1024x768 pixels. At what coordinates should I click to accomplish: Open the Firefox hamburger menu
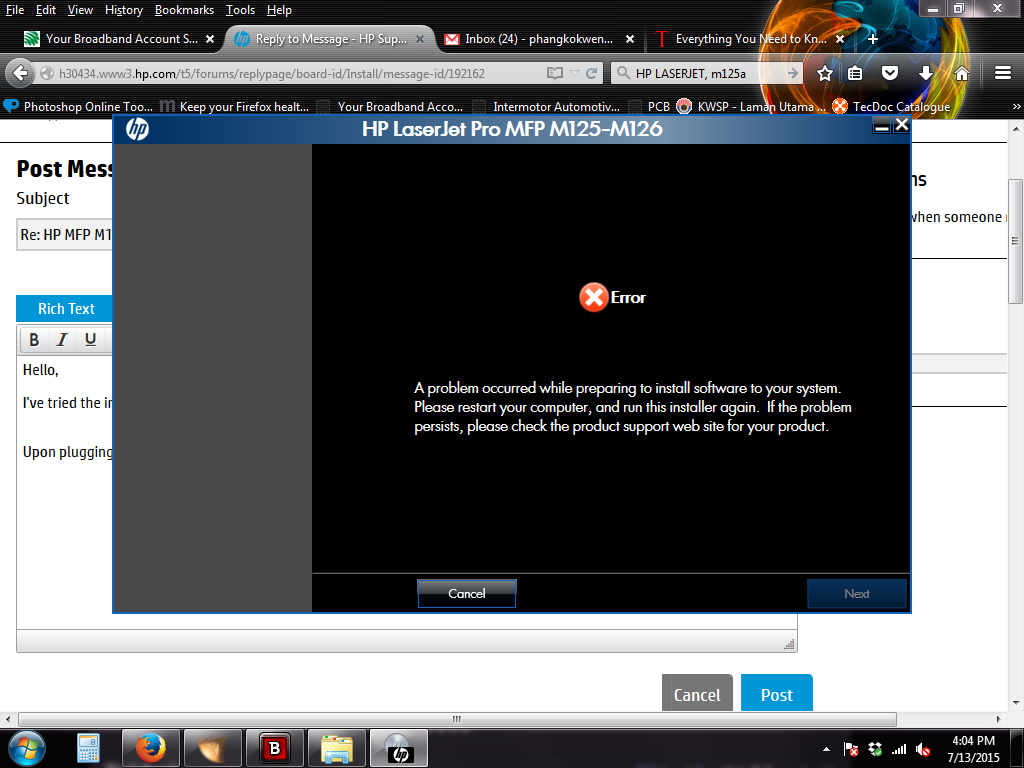tap(1003, 73)
